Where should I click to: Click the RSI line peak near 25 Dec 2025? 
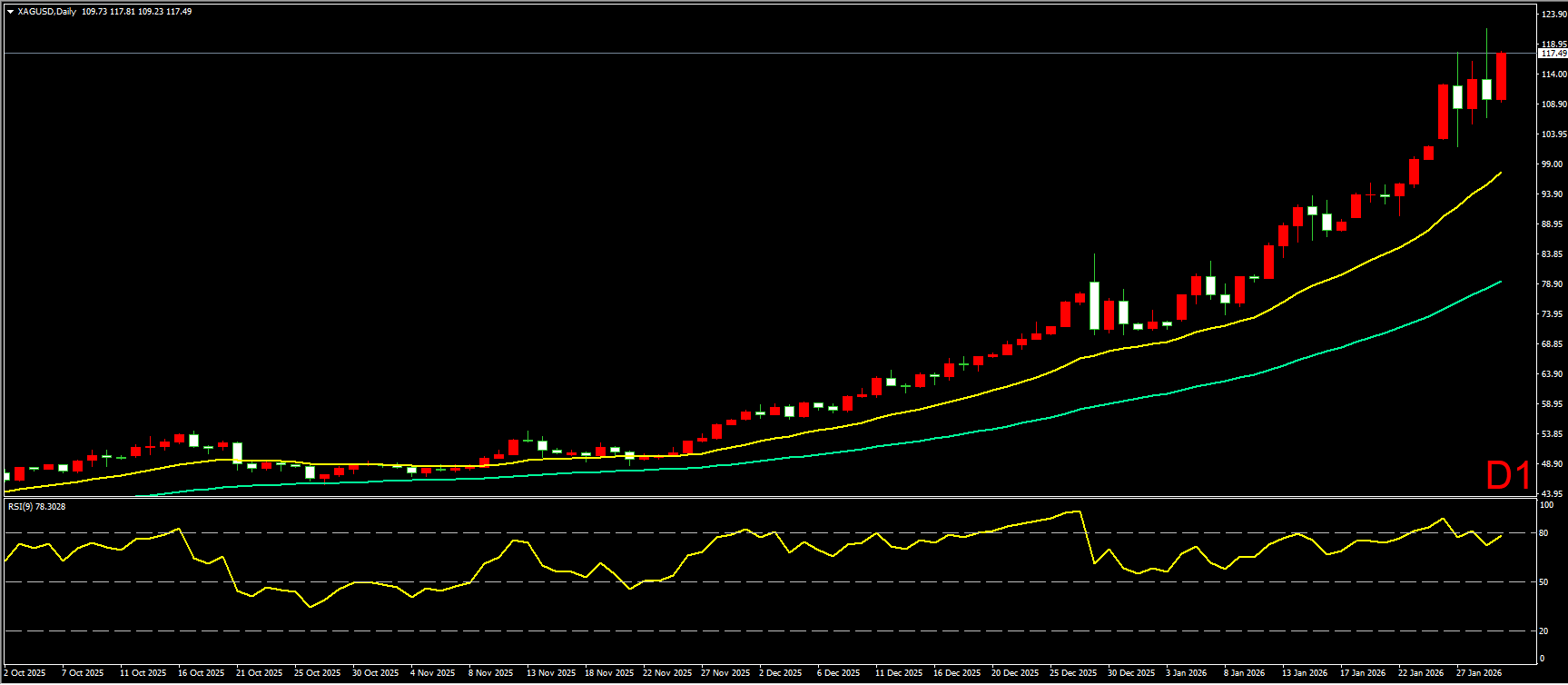[1079, 511]
